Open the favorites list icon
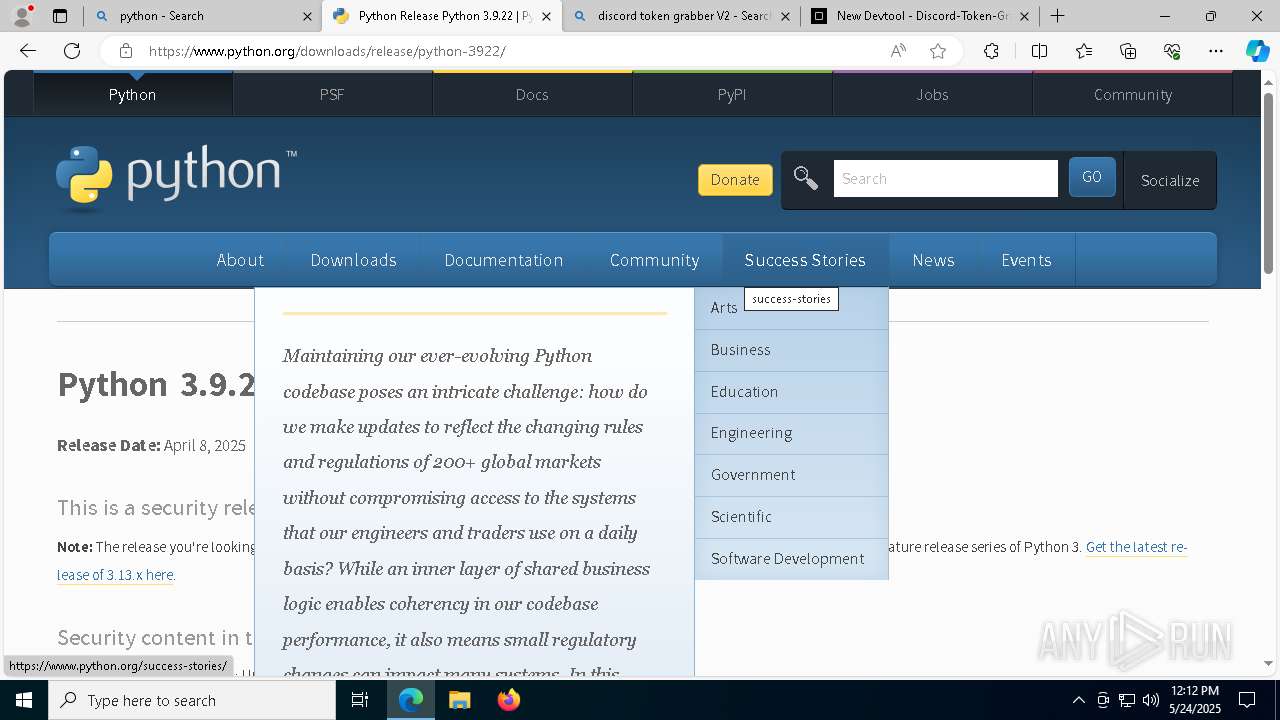1280x720 pixels. pos(1084,51)
